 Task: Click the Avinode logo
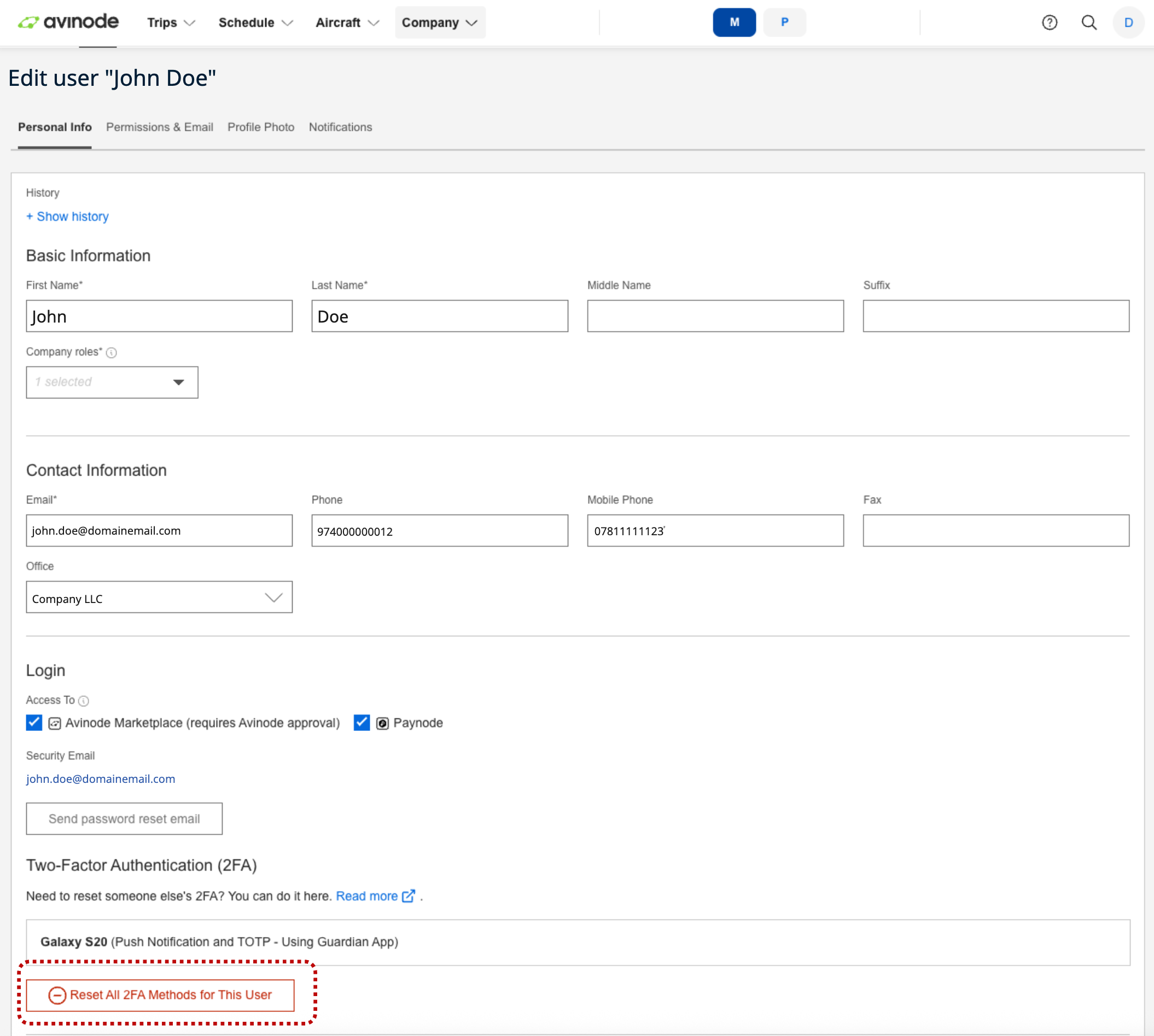[68, 22]
